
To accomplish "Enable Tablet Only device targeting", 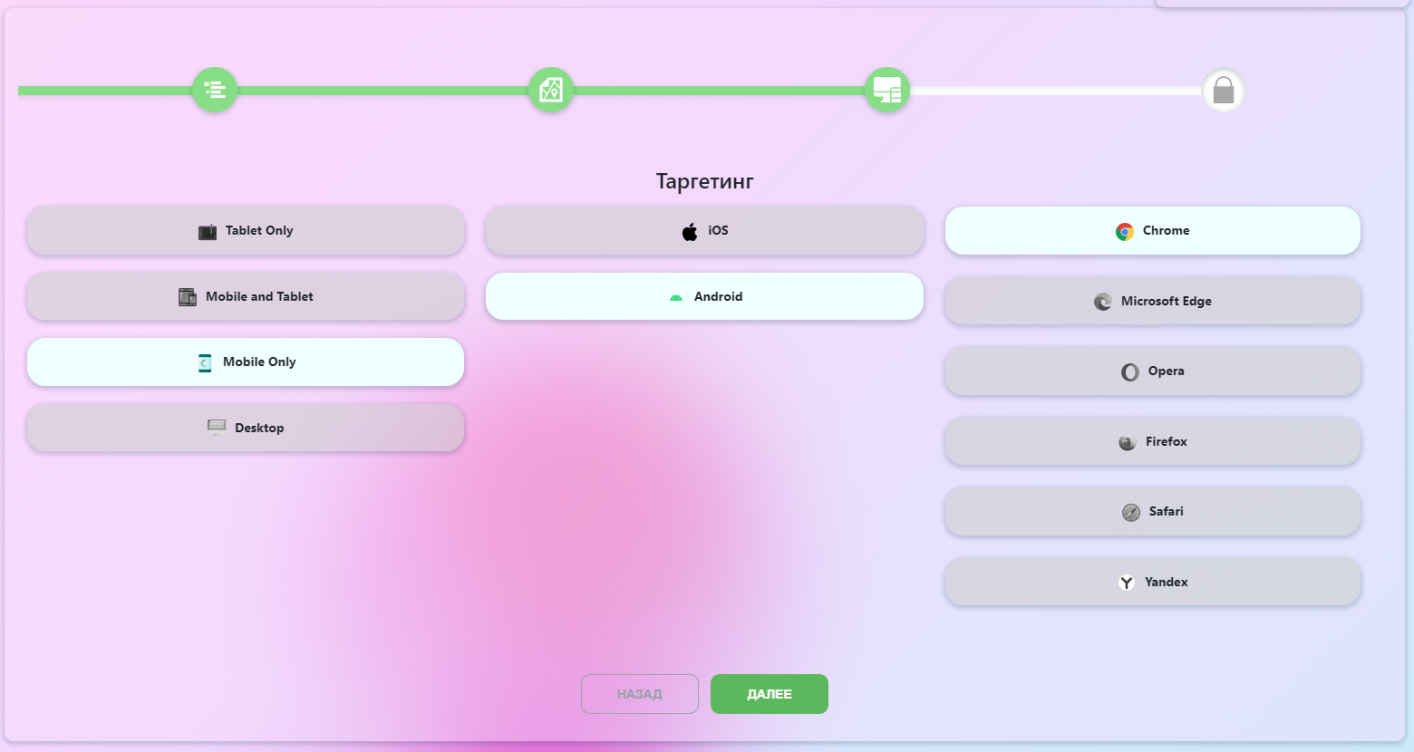I will 245,231.
